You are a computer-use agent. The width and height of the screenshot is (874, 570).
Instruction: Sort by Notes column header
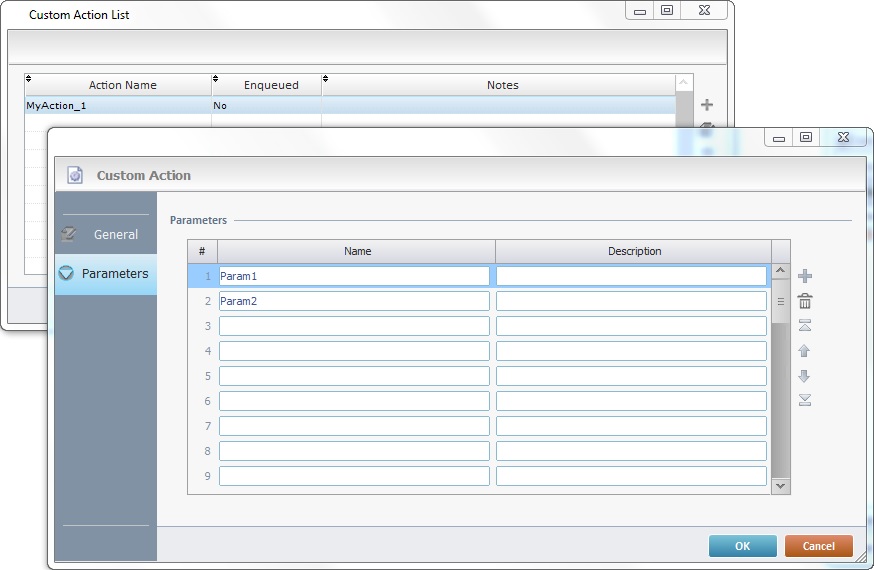[x=502, y=85]
